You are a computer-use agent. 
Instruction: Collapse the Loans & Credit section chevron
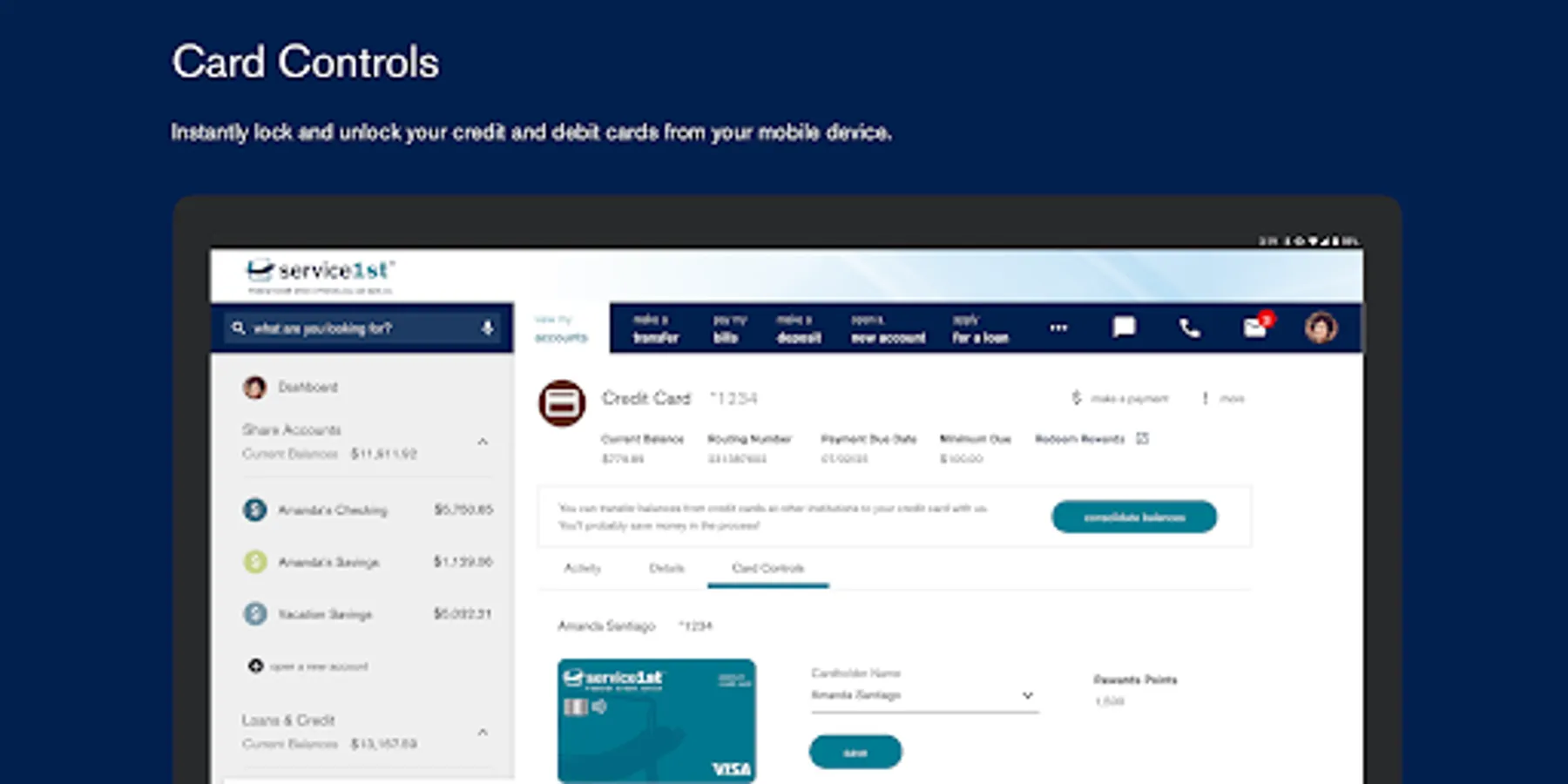click(x=483, y=732)
